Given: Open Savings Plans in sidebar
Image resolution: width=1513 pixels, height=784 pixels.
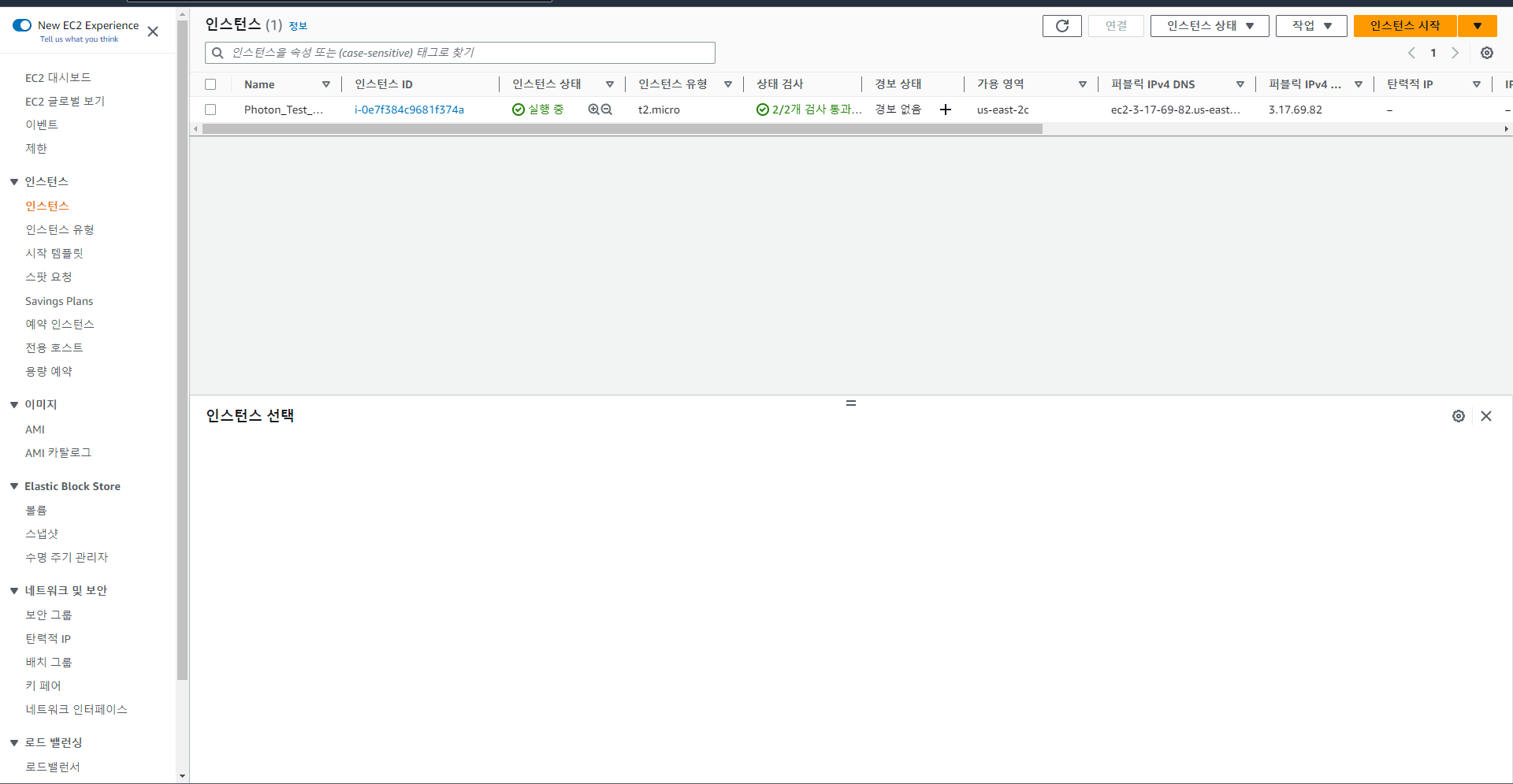Looking at the screenshot, I should (x=59, y=301).
